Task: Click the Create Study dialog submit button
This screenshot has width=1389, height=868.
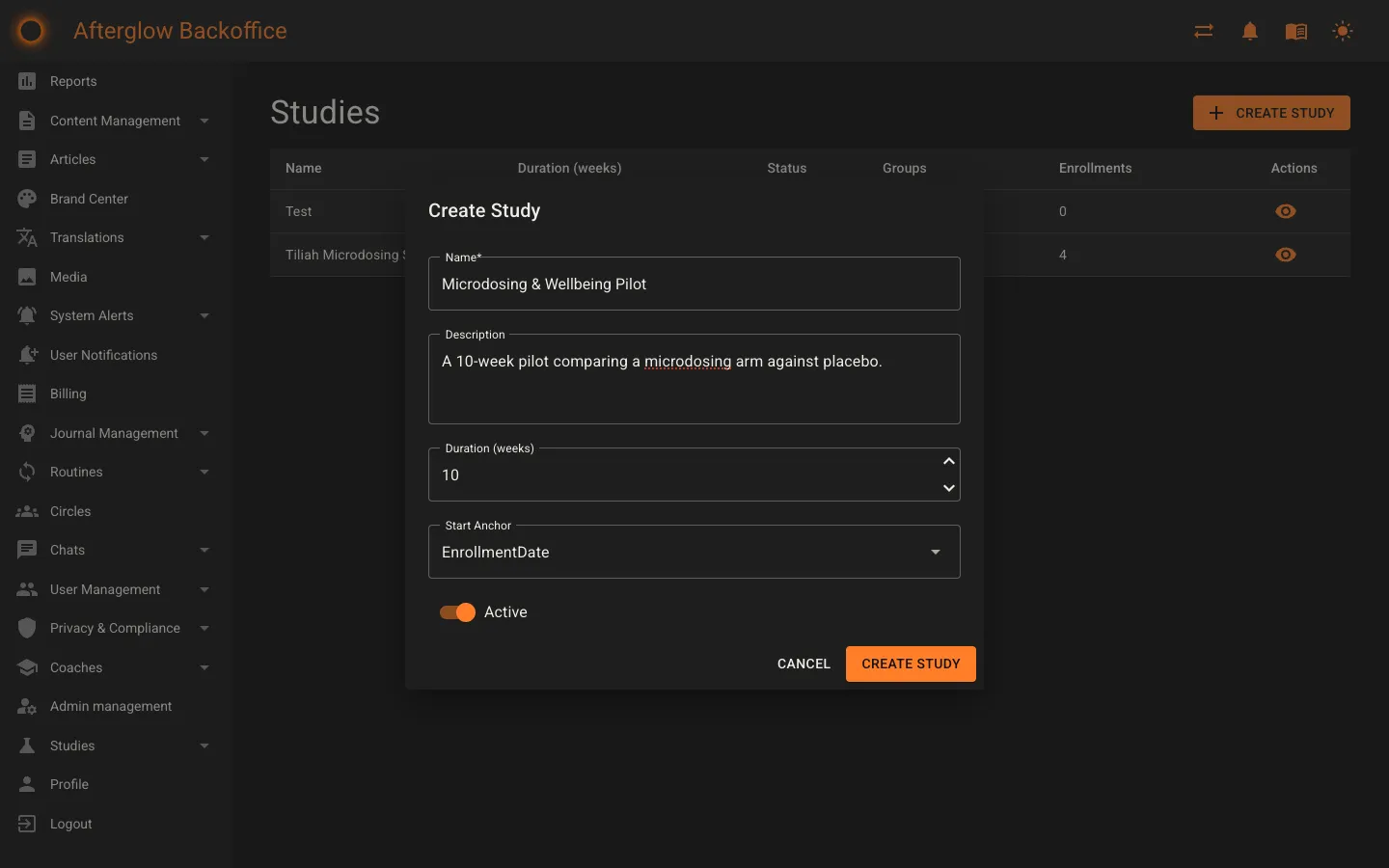Action: tap(911, 664)
